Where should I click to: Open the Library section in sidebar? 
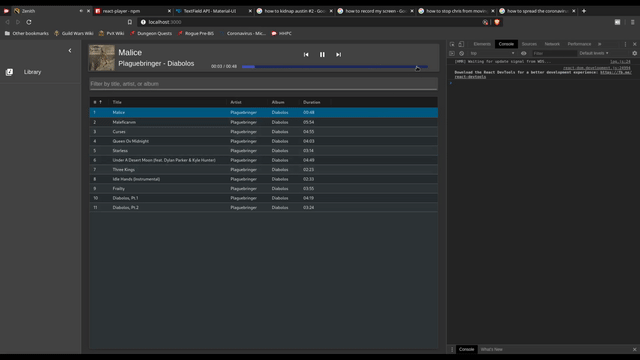pos(32,72)
